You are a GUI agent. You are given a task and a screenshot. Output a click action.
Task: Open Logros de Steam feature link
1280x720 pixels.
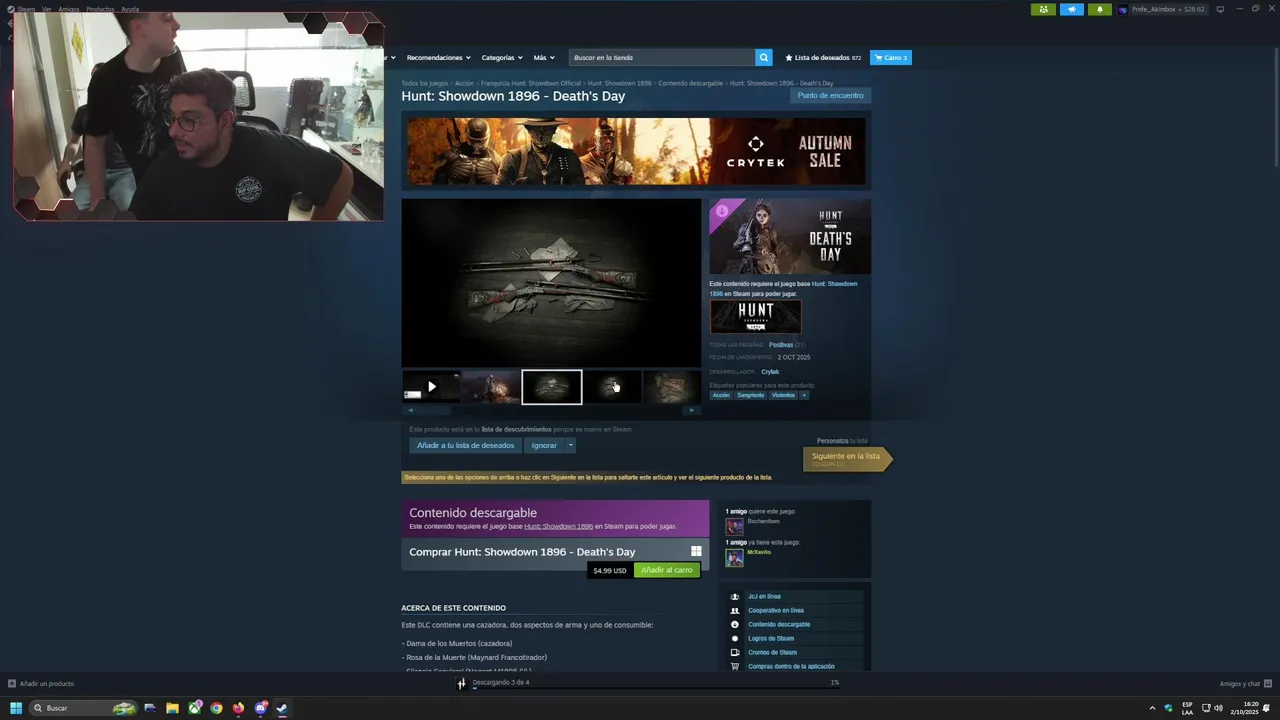[x=771, y=638]
